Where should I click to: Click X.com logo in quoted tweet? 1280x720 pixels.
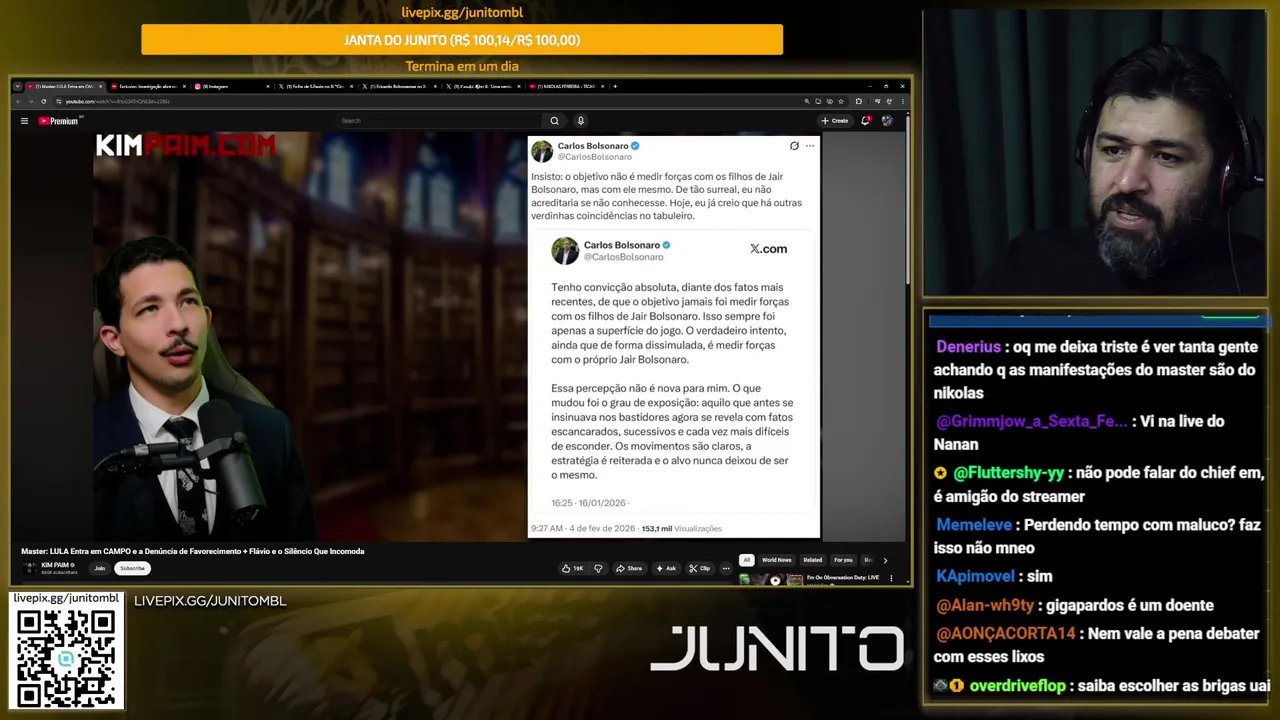(768, 249)
